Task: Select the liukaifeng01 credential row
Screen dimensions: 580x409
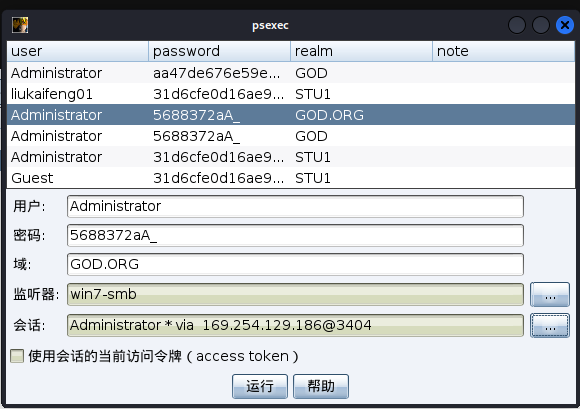Action: coord(291,94)
